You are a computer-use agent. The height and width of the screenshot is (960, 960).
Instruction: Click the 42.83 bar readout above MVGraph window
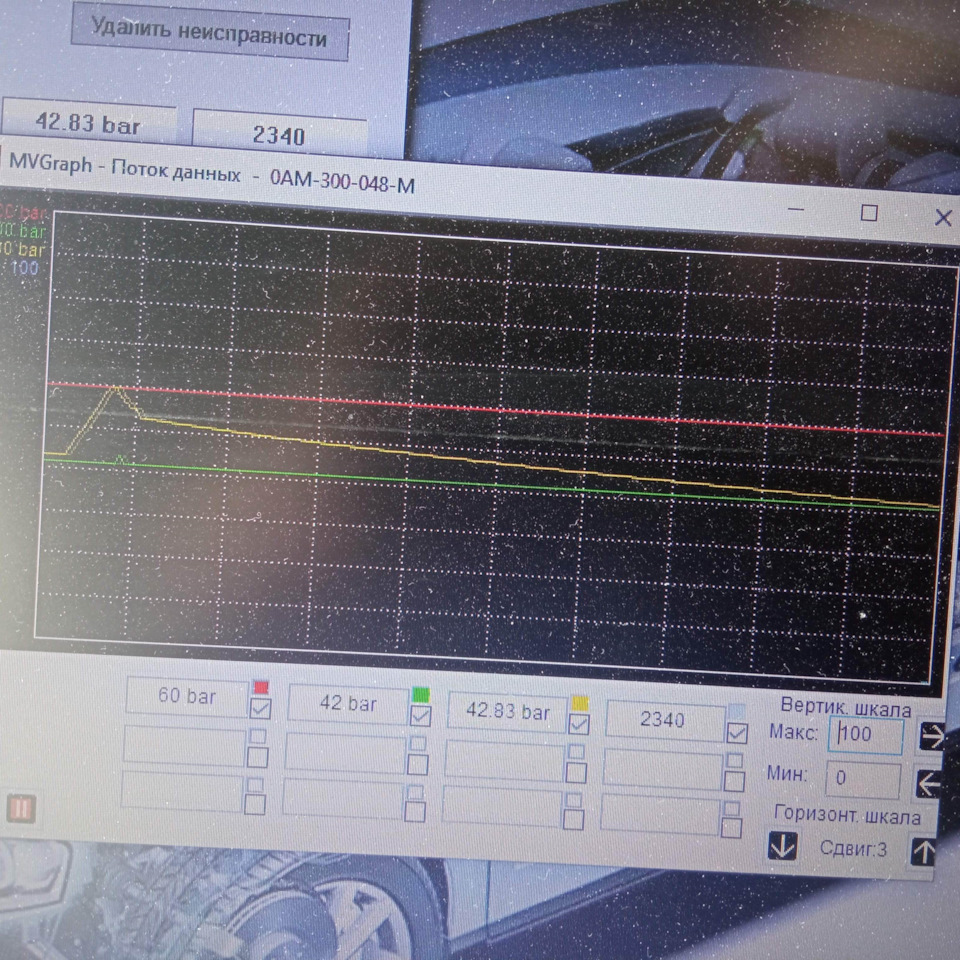(x=89, y=121)
